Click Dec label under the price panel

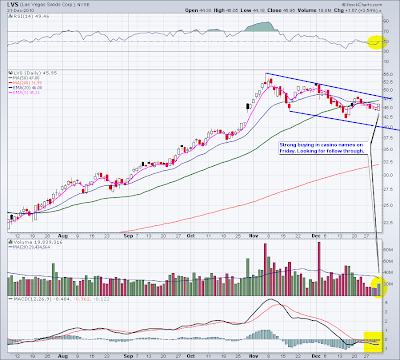(x=316, y=236)
